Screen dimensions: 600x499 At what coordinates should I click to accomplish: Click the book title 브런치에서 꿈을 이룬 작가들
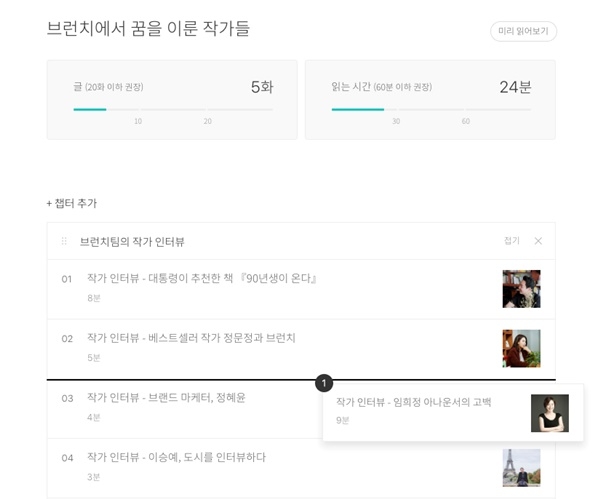tap(148, 29)
